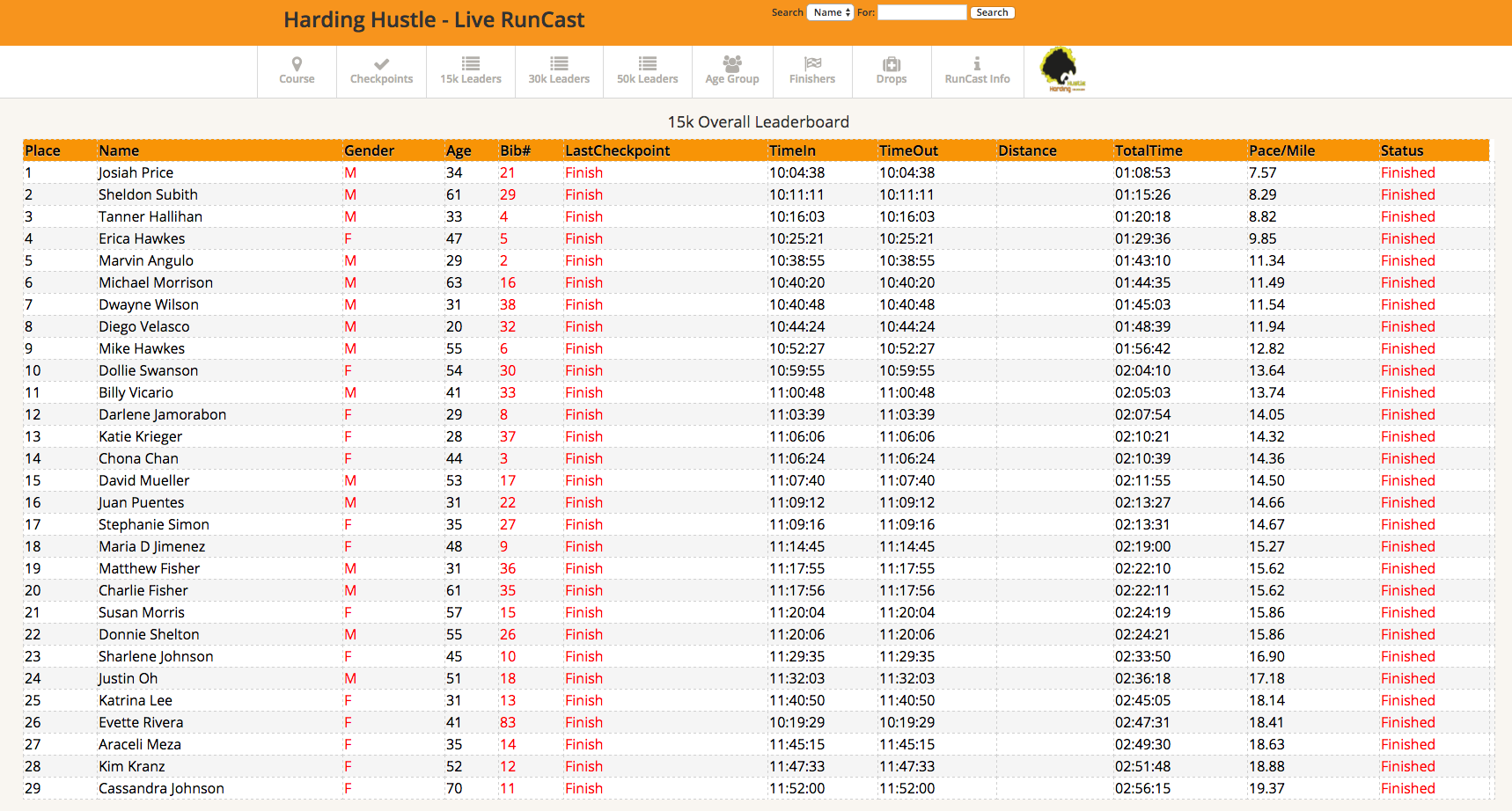Open the Checkpoints checkmark icon
Viewport: 1512px width, 811px height.
click(x=381, y=64)
